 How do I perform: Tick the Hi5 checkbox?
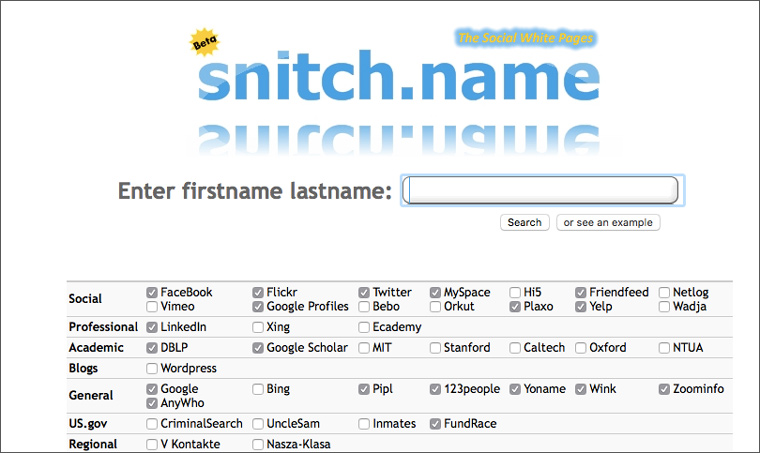coord(515,293)
